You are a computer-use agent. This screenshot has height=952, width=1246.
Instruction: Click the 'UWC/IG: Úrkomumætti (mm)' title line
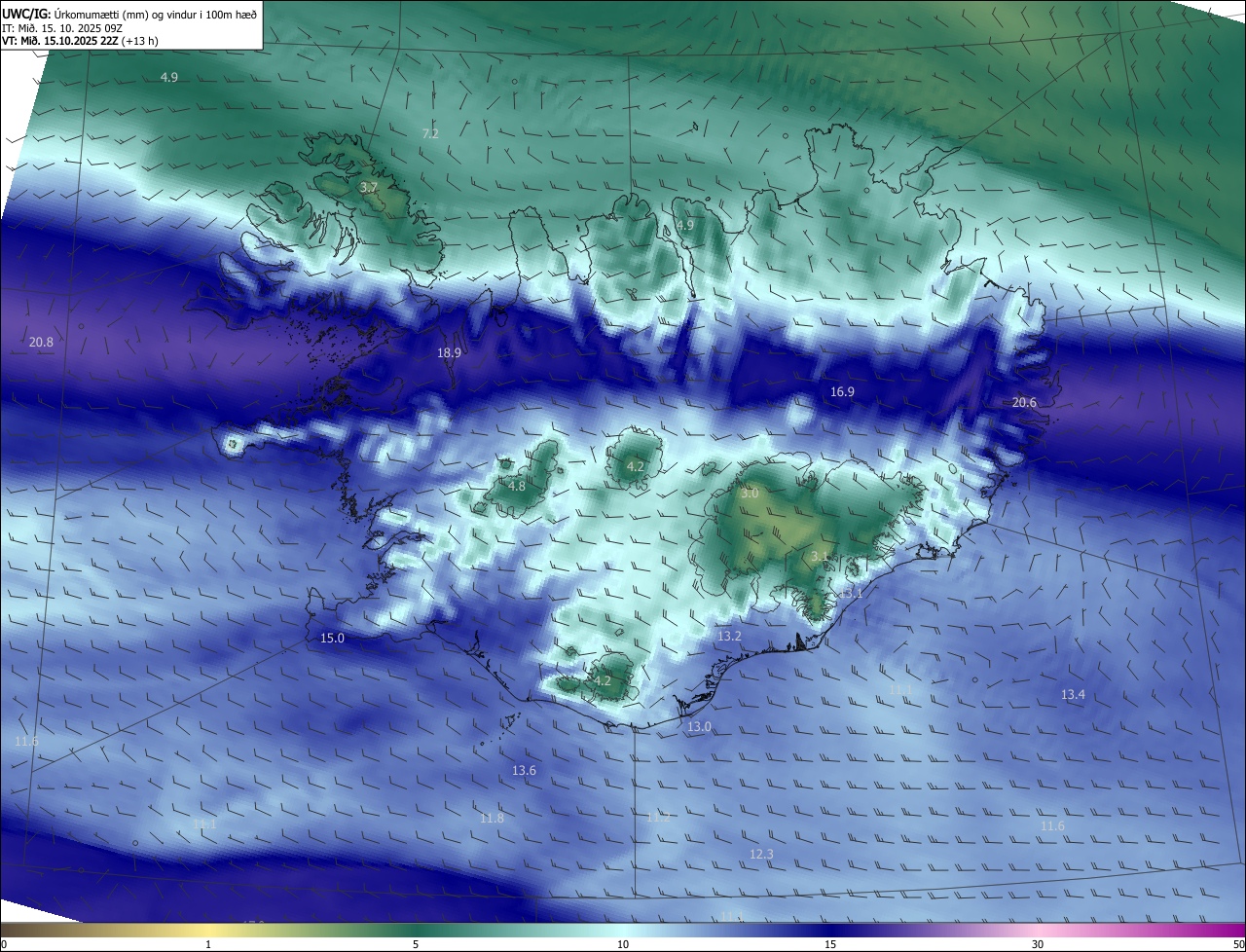click(x=129, y=14)
